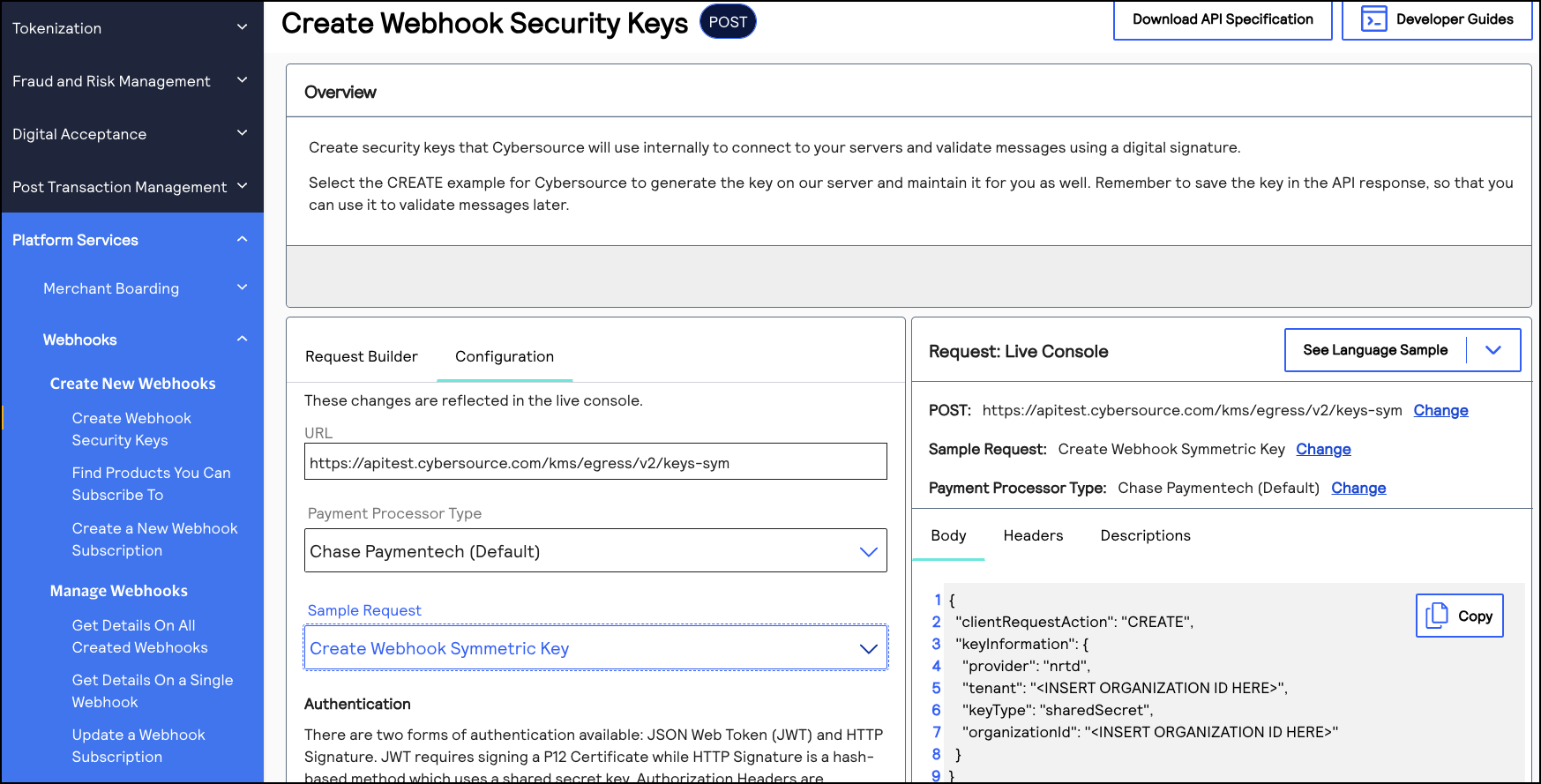Open Tokenization in sidebar
The height and width of the screenshot is (784, 1541).
(57, 28)
